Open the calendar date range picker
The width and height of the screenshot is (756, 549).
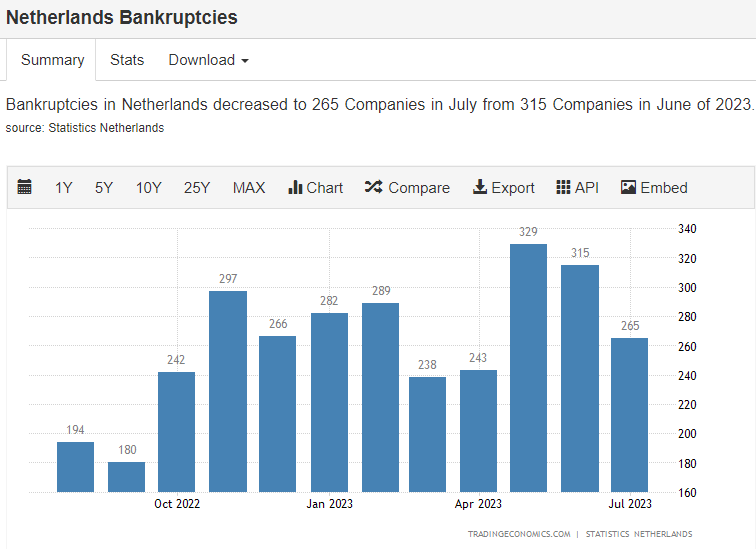pyautogui.click(x=25, y=187)
